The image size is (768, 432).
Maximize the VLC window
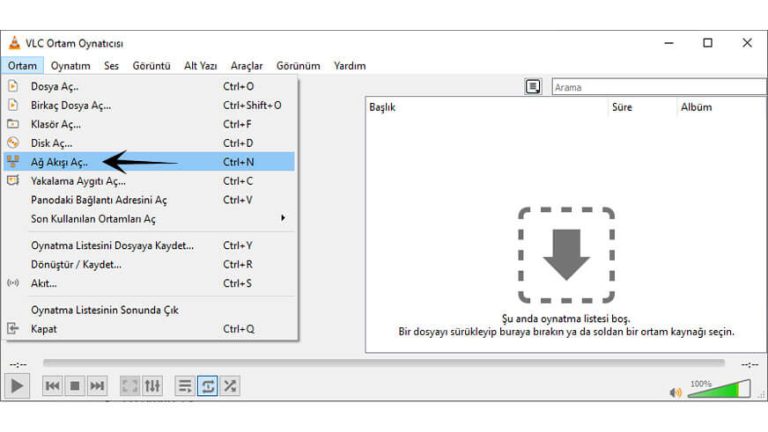(x=708, y=43)
